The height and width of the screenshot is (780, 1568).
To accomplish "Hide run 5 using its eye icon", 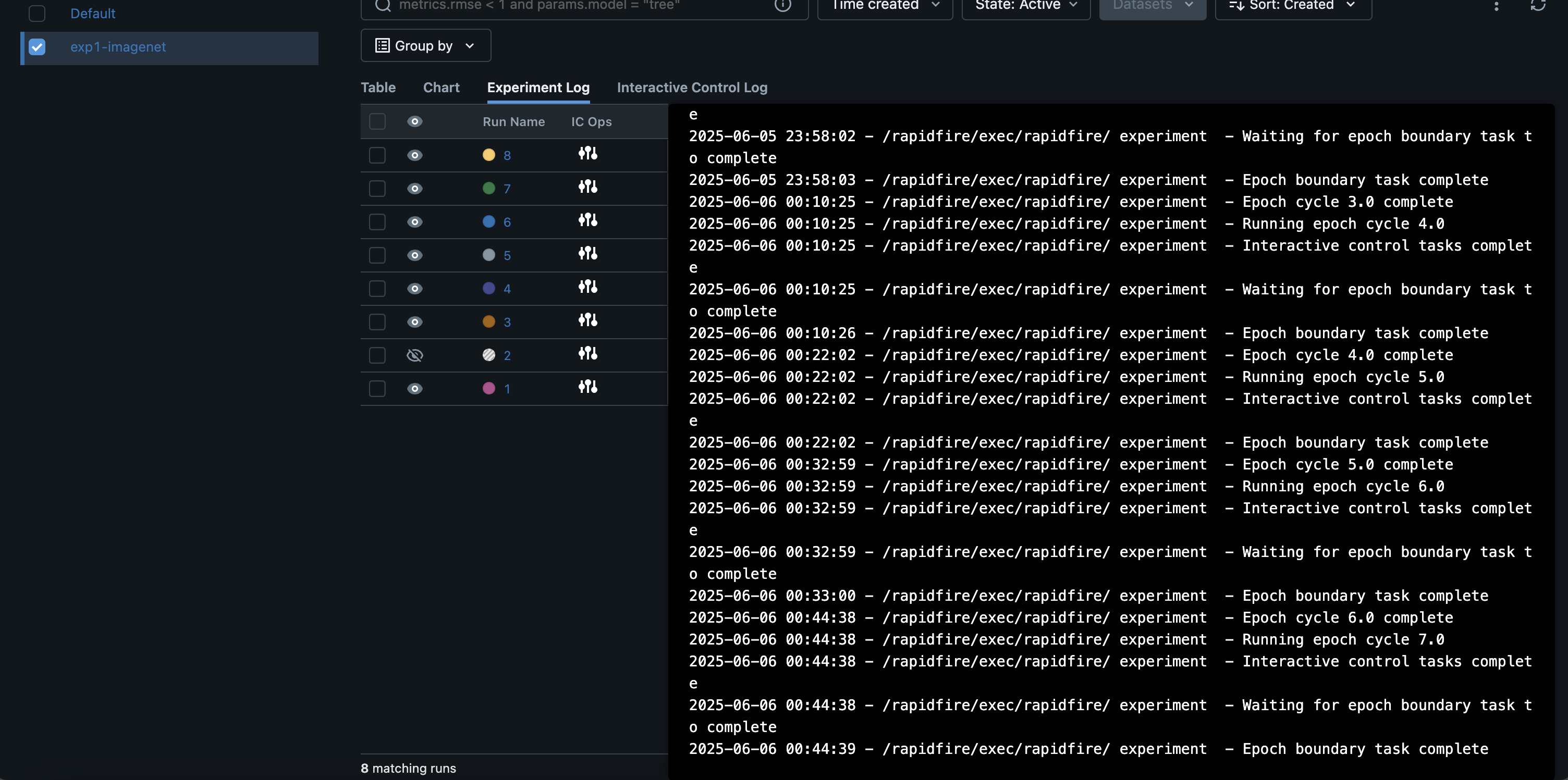I will (x=414, y=255).
